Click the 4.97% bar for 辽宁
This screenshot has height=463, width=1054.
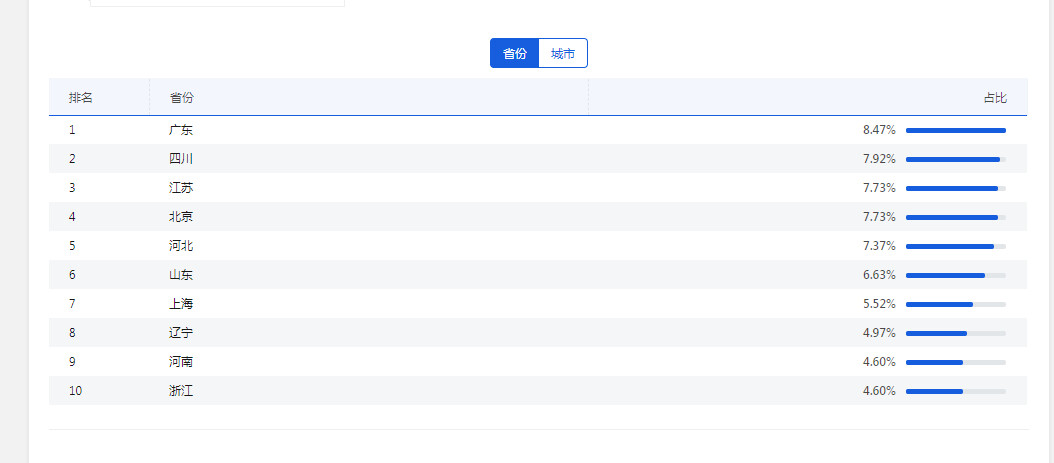(x=955, y=333)
